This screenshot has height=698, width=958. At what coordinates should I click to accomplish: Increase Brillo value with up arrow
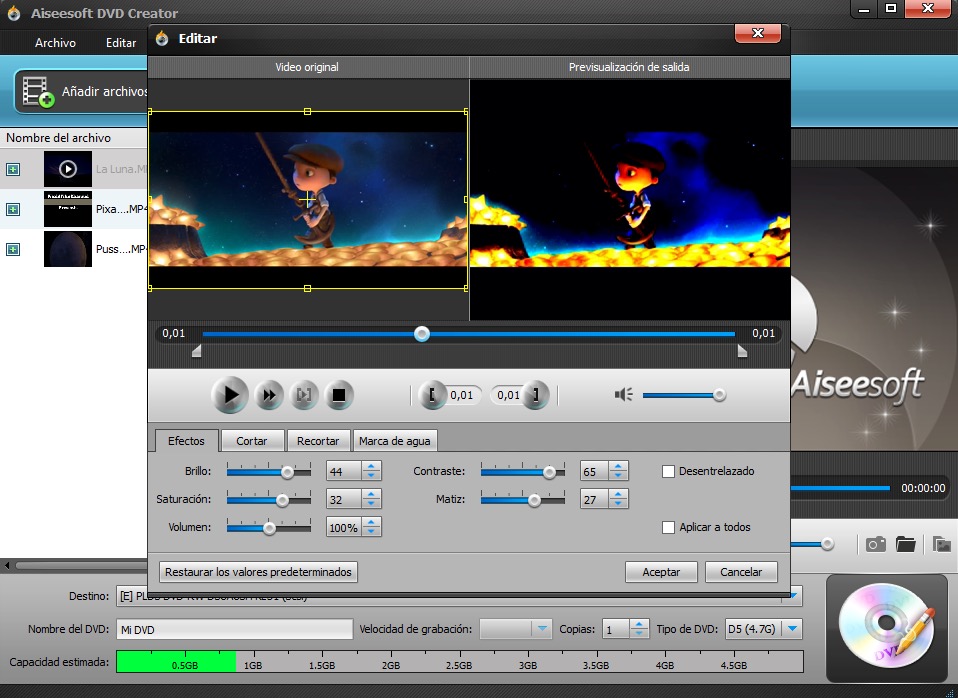(x=371, y=466)
